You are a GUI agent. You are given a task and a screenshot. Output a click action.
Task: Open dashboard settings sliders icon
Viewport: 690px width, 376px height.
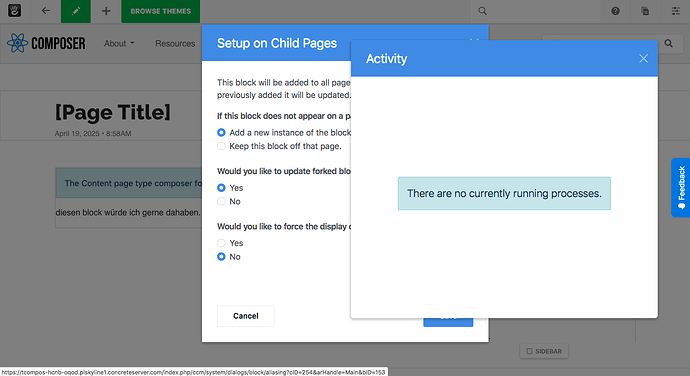(676, 11)
